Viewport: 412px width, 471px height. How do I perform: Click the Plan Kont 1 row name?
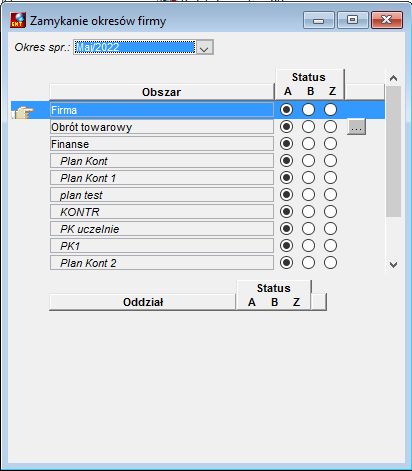(x=162, y=178)
